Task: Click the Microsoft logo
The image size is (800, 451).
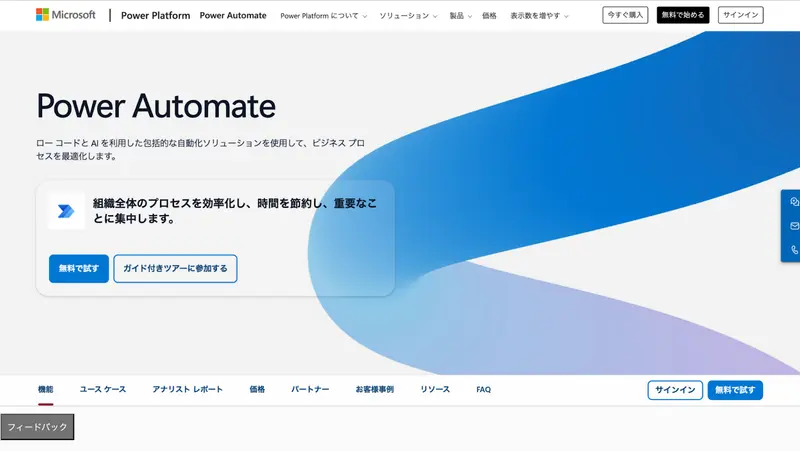Action: (x=65, y=15)
